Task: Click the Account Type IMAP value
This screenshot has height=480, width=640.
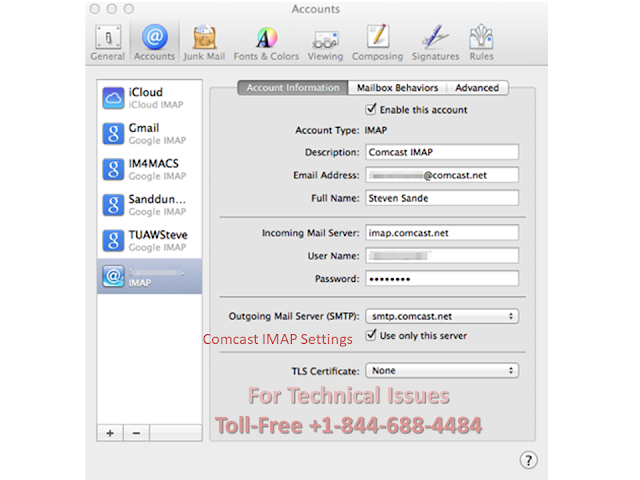Action: pos(376,130)
